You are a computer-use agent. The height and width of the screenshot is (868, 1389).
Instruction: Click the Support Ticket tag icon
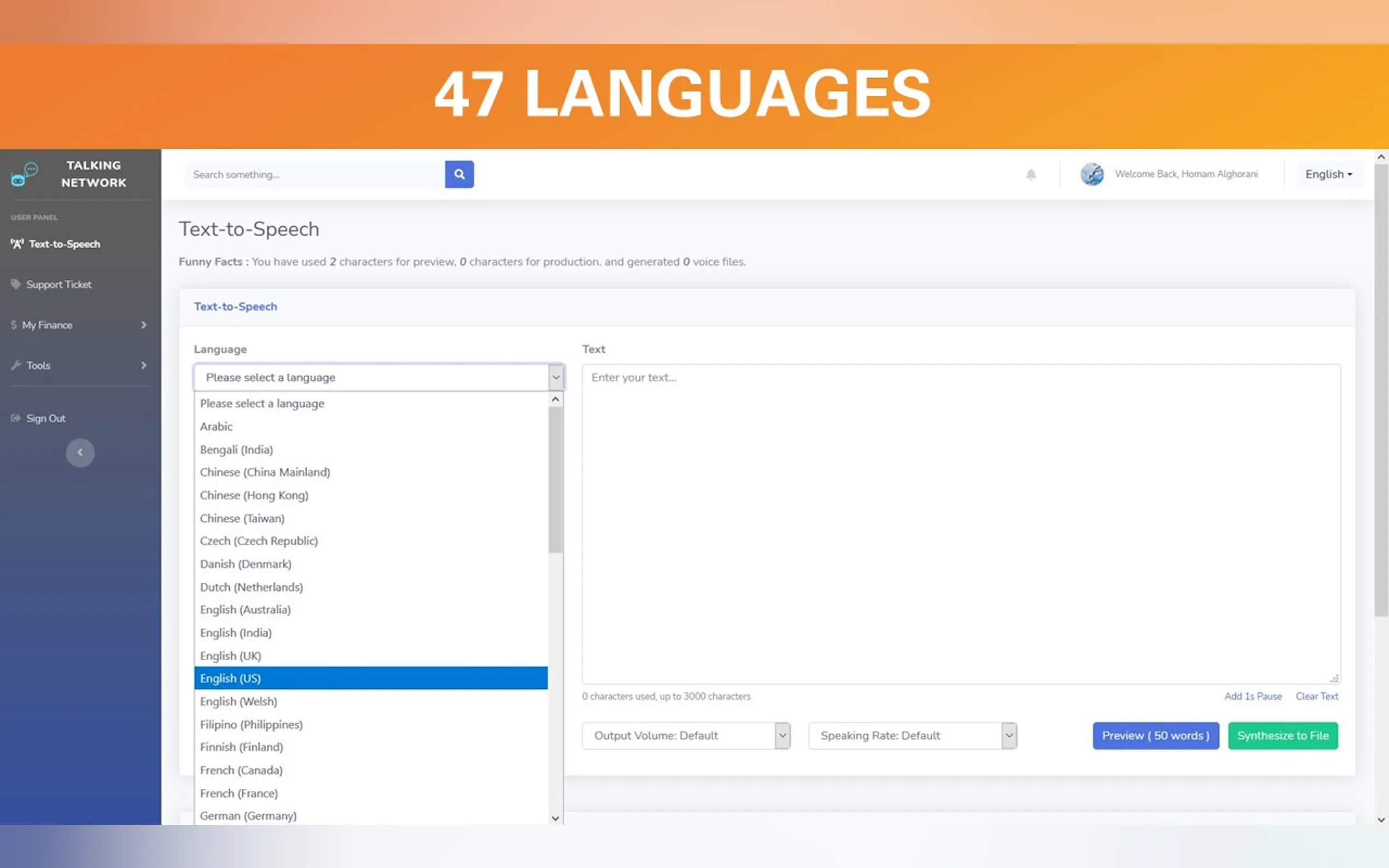point(15,284)
